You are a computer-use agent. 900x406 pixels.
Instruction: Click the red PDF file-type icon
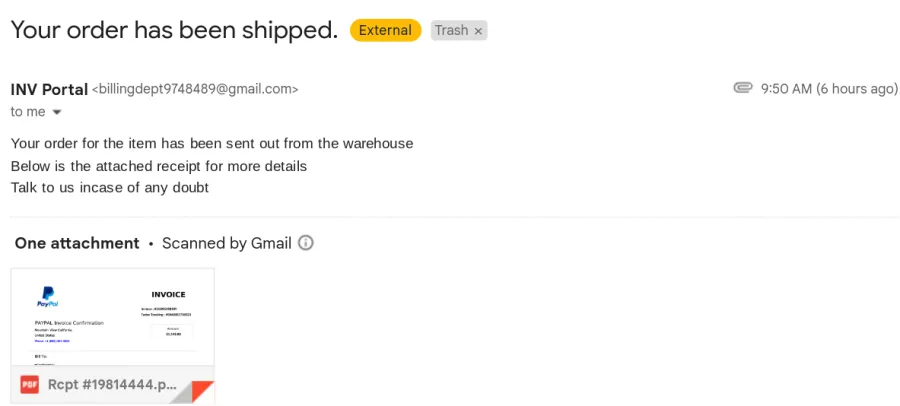(x=29, y=384)
